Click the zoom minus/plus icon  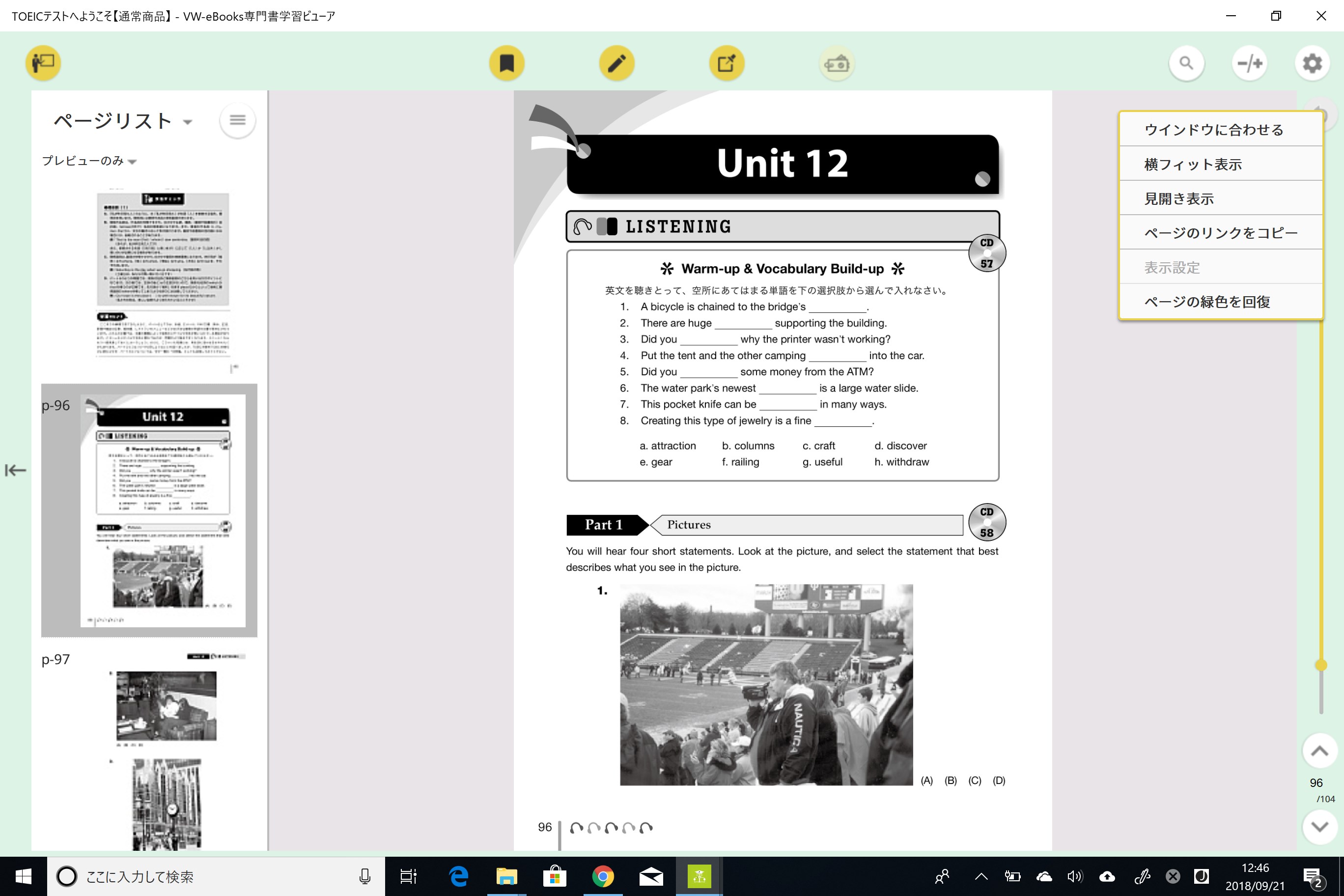point(1250,63)
